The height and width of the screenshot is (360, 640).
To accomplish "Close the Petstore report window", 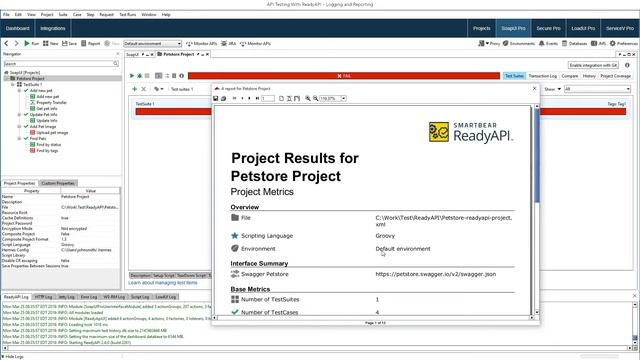I will pos(535,88).
